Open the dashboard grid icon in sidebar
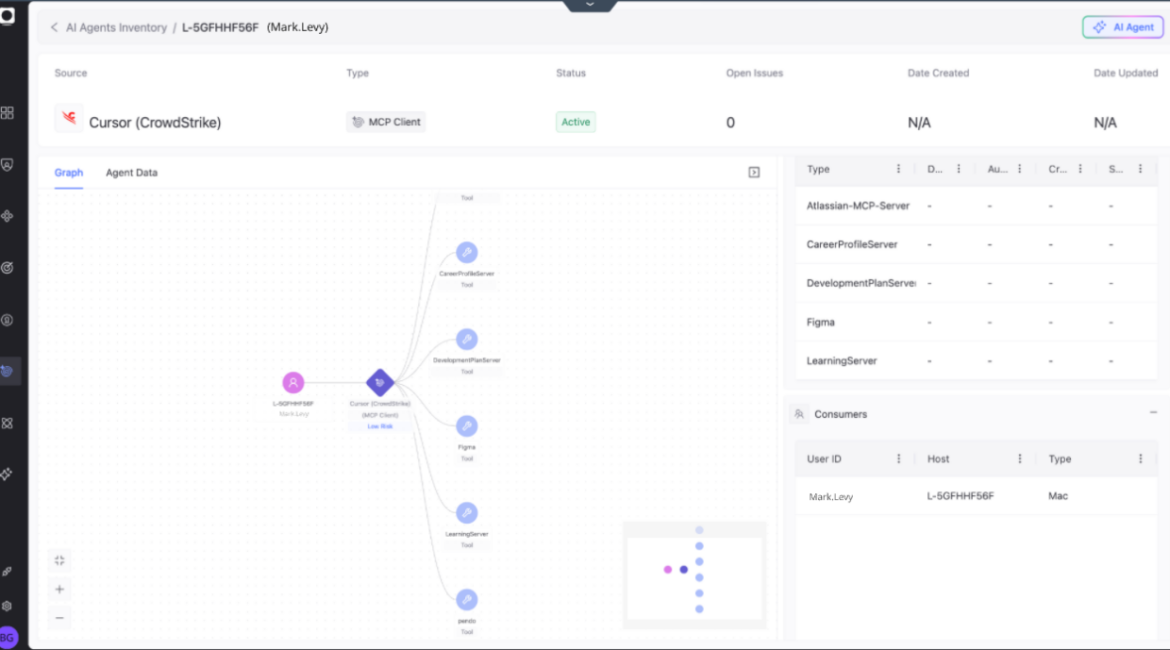The height and width of the screenshot is (650, 1170). (9, 113)
